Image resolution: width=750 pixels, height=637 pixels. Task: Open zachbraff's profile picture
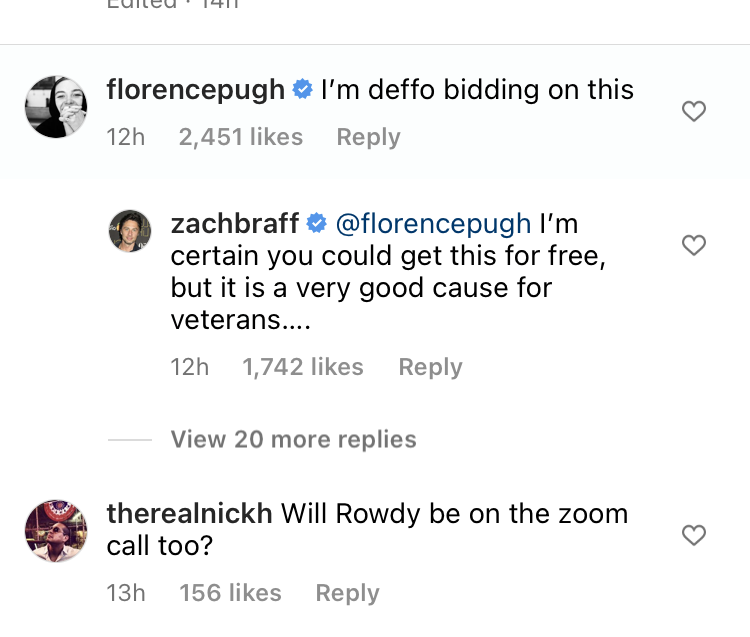[129, 231]
